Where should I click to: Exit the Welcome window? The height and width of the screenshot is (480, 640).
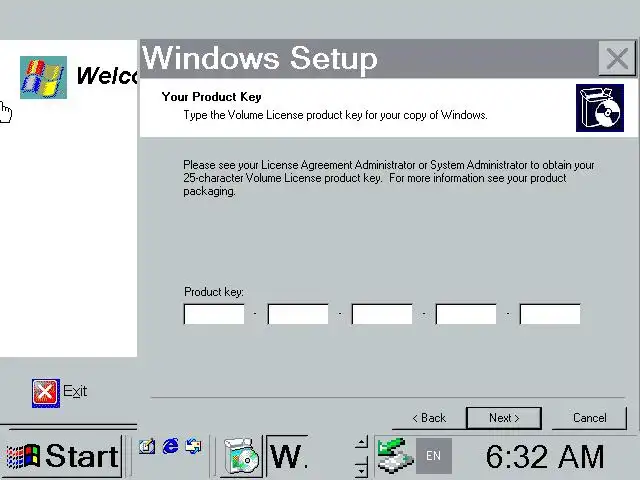pyautogui.click(x=60, y=392)
